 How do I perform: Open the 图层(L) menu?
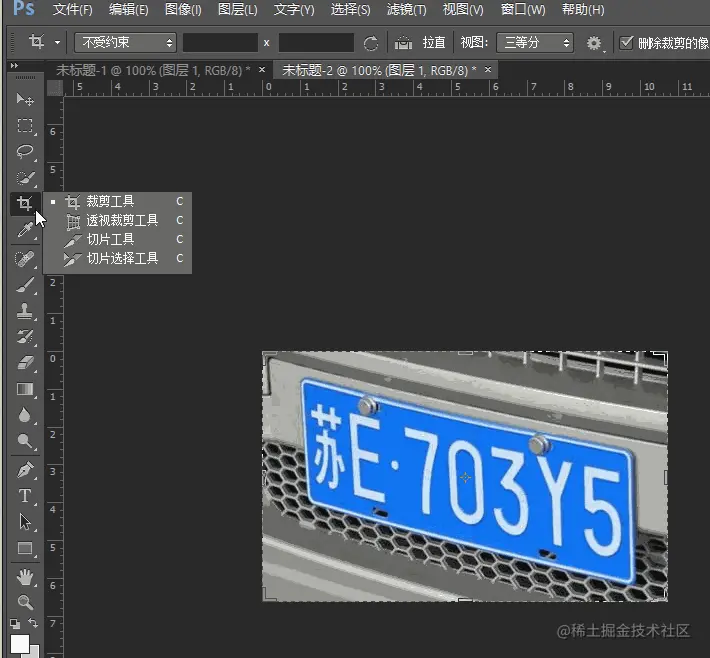pos(237,9)
